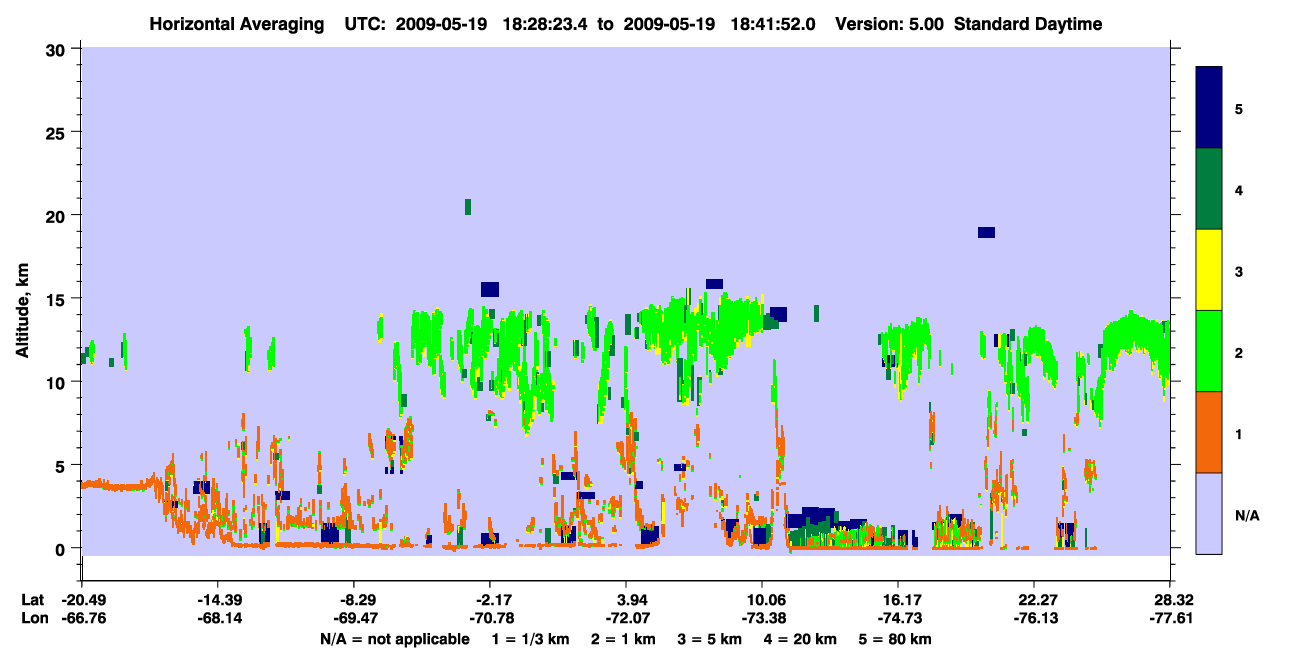
Task: Click latitude value 22.27
Action: (x=1034, y=600)
